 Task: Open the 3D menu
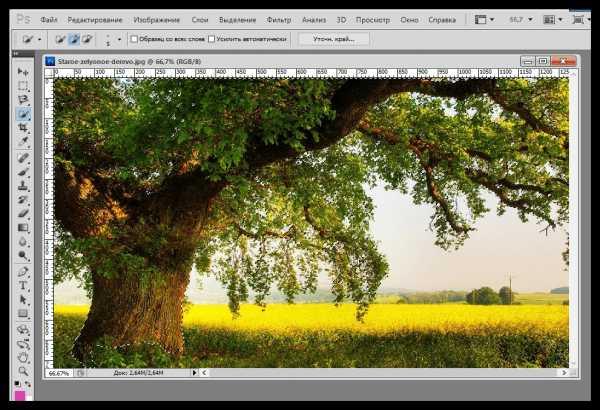point(341,20)
